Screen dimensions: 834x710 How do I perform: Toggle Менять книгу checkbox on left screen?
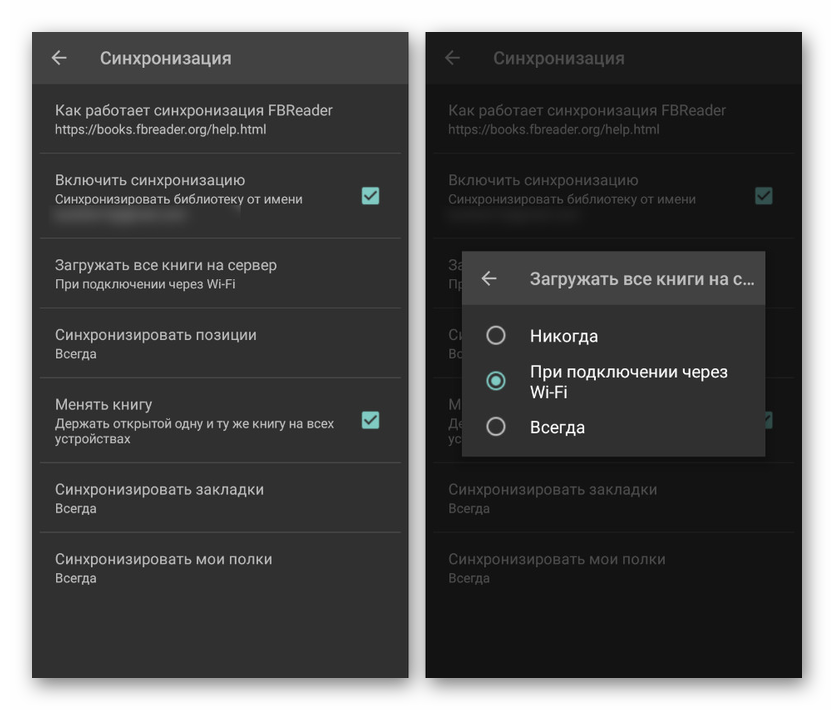tap(370, 420)
